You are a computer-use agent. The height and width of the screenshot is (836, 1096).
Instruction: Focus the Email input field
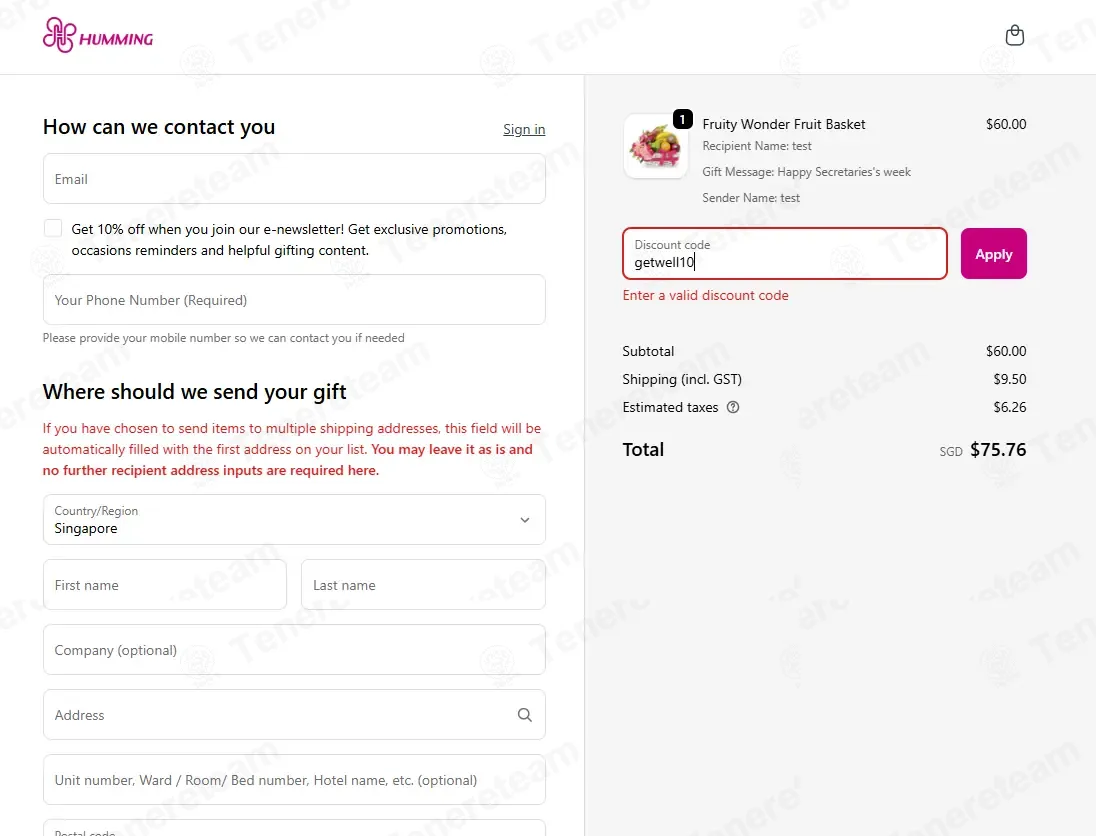(294, 179)
